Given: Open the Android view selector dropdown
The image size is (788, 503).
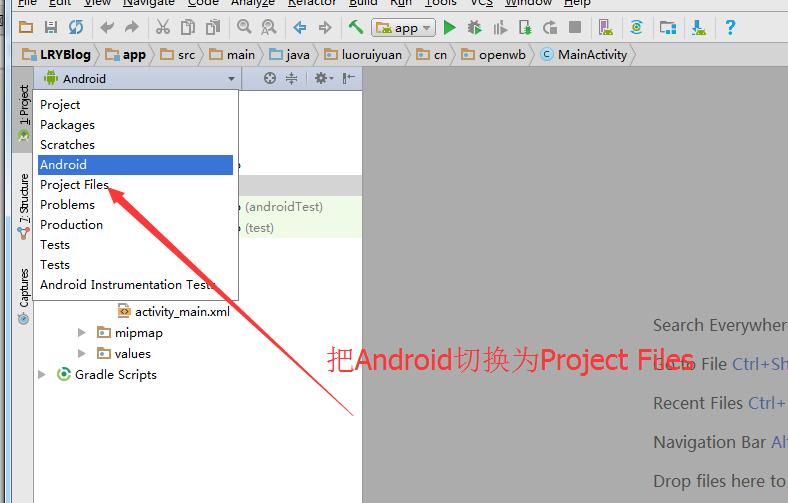Looking at the screenshot, I should point(138,78).
